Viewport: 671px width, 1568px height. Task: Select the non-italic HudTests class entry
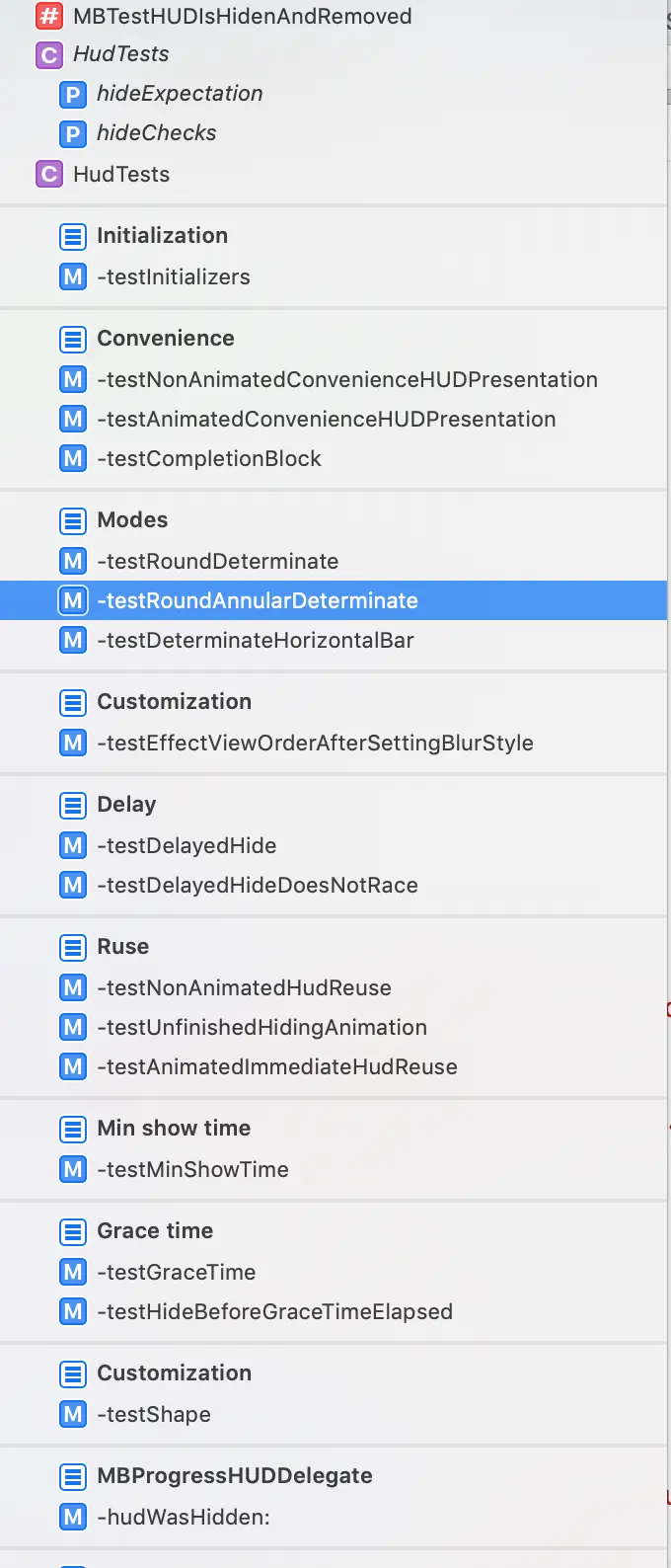[121, 175]
